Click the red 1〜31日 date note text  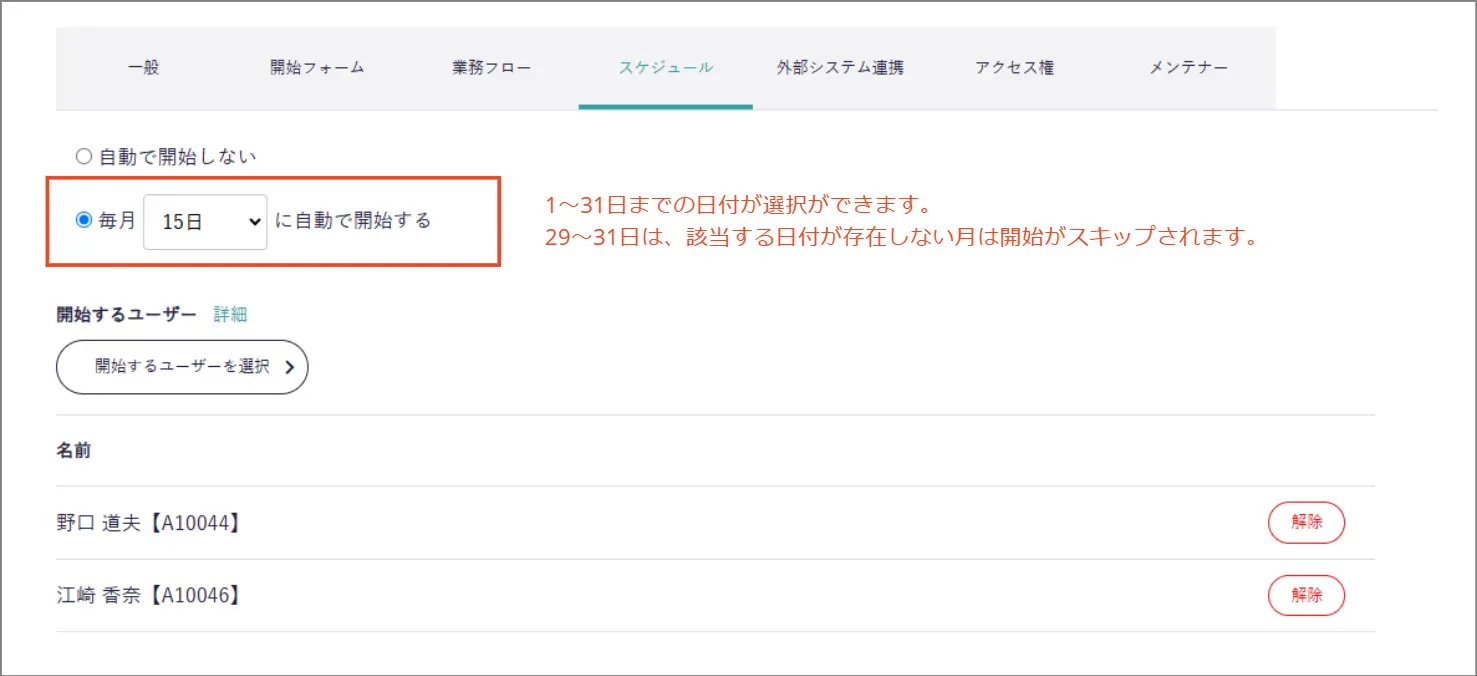coord(738,205)
